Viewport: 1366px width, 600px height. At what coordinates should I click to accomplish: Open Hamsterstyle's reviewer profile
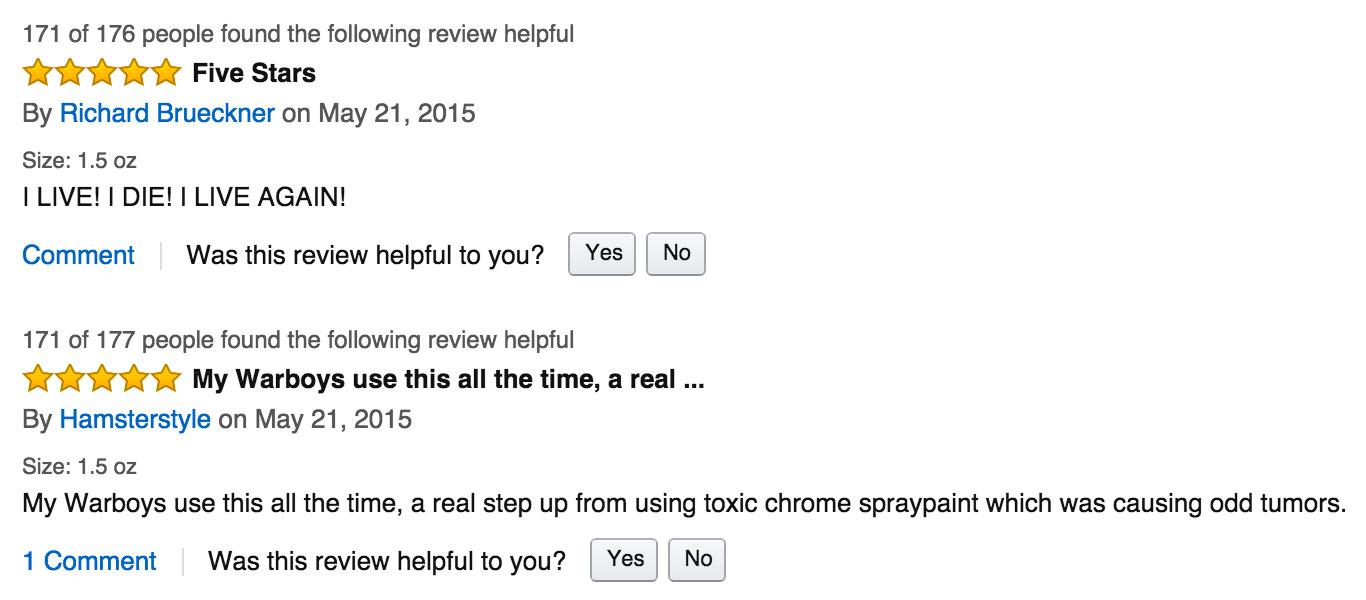coord(135,418)
